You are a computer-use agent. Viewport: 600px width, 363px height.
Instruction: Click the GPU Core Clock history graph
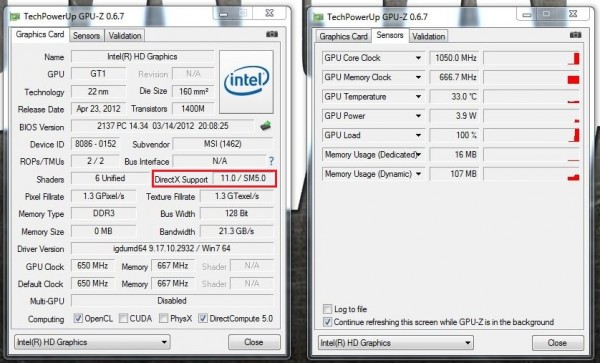[x=532, y=58]
